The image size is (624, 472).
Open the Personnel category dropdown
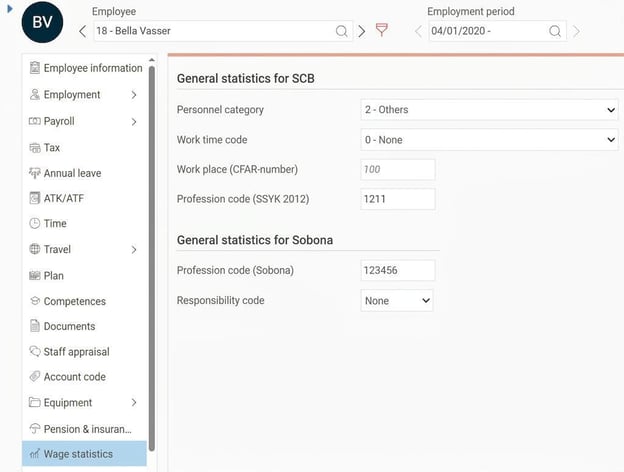[489, 110]
